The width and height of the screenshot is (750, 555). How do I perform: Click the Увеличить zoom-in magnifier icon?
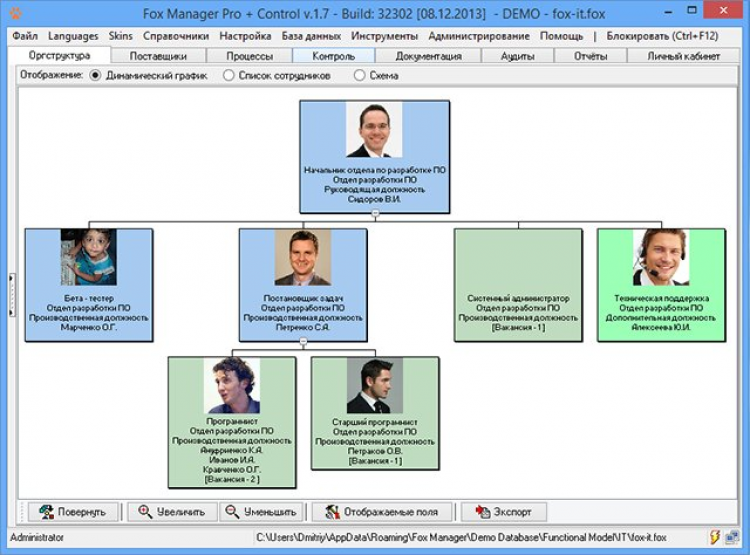(x=145, y=511)
